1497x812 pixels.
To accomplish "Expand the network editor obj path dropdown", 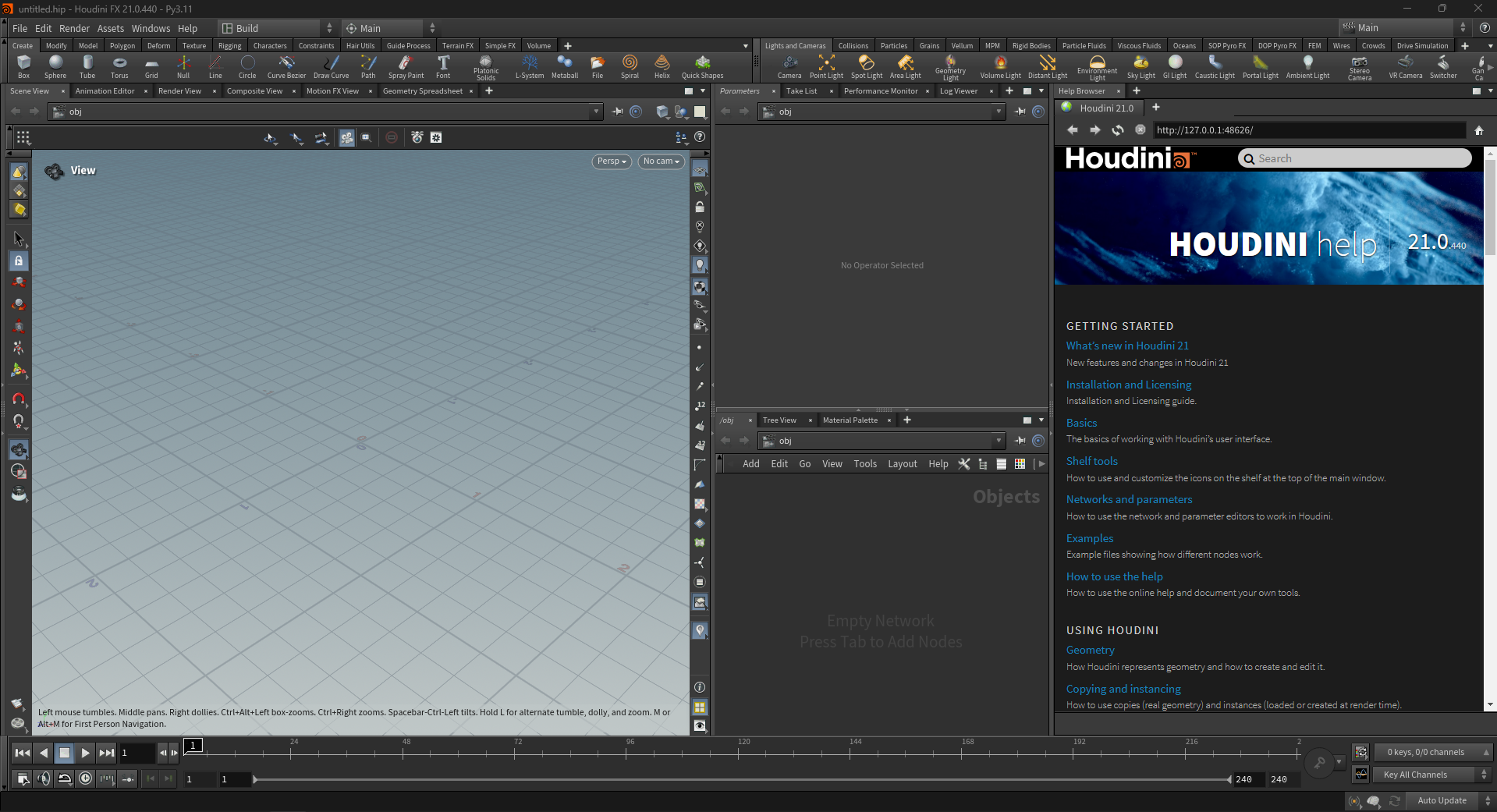I will (999, 441).
